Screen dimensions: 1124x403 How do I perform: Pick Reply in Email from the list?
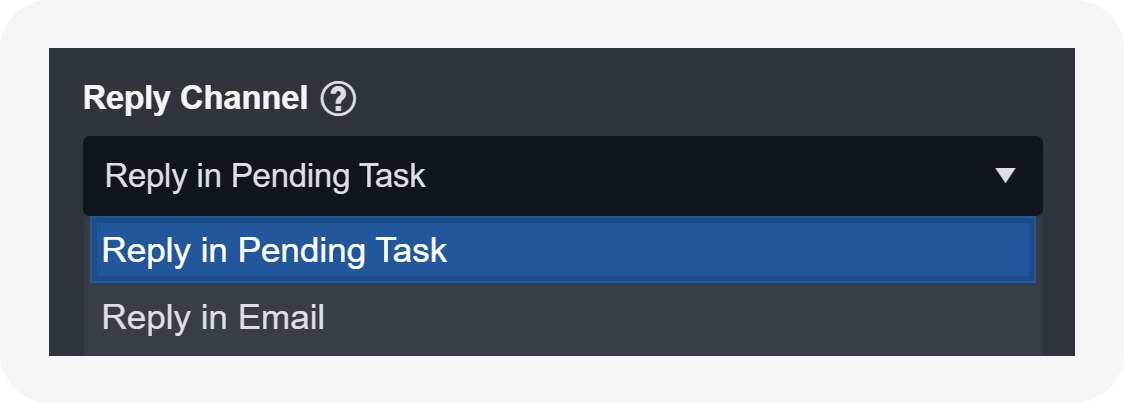(x=213, y=318)
